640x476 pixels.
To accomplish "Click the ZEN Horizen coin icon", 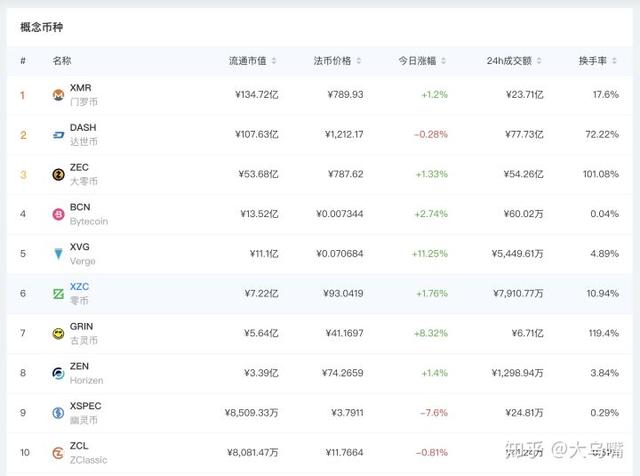I will (x=58, y=373).
